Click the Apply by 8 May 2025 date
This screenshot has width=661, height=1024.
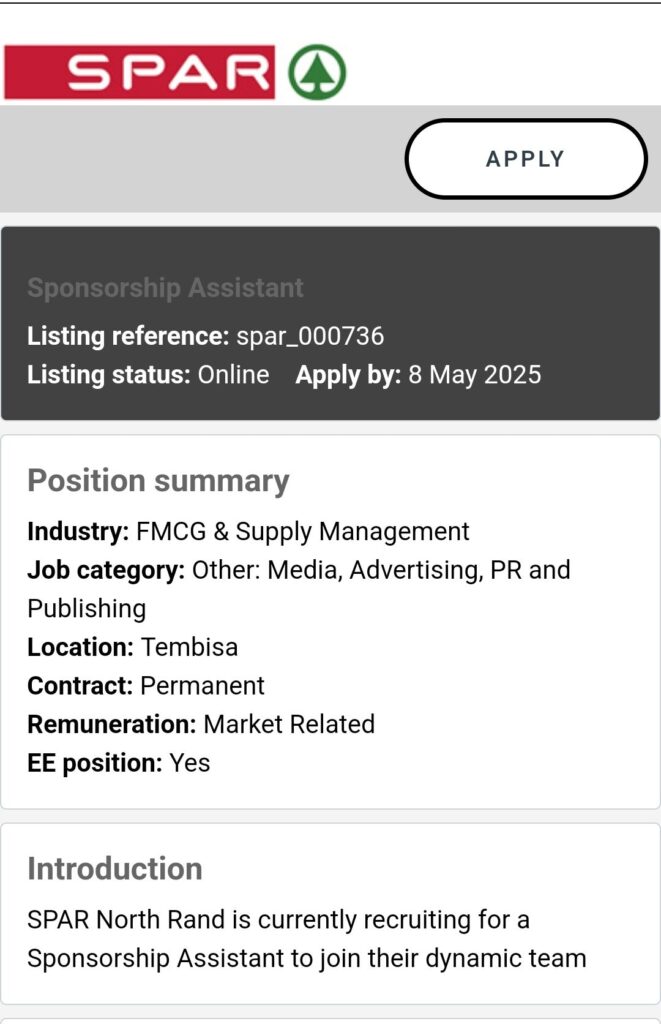point(474,375)
